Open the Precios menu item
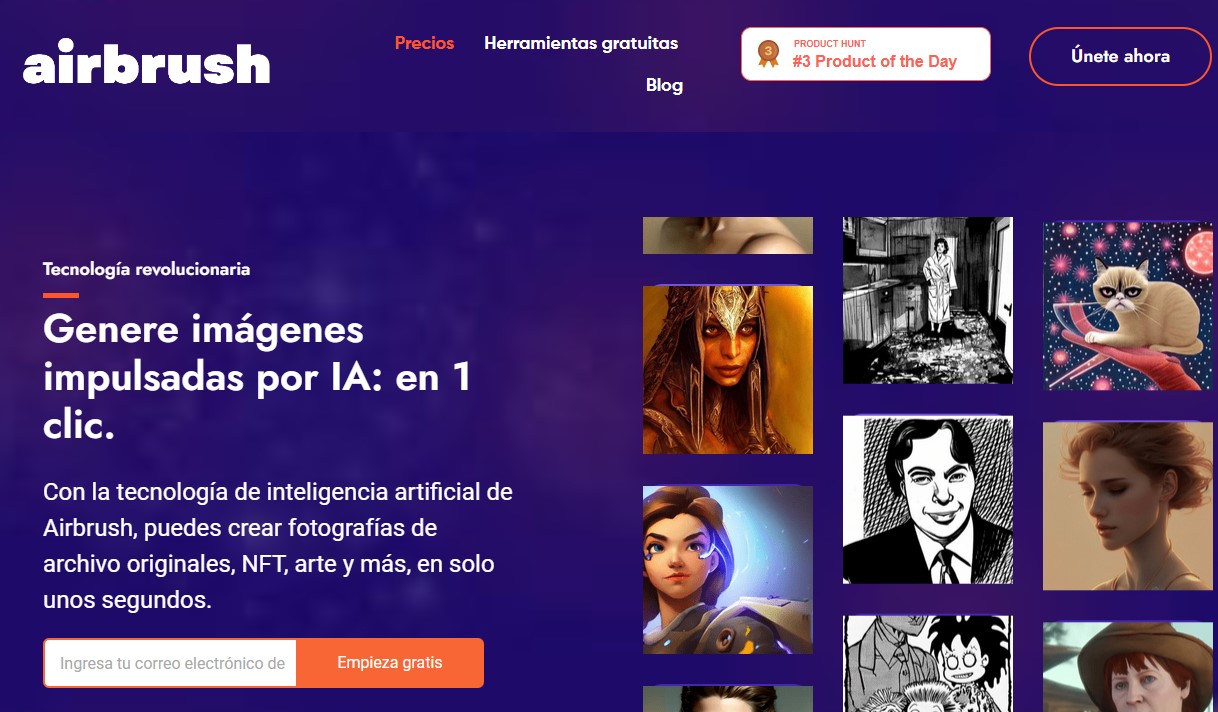 click(x=424, y=43)
